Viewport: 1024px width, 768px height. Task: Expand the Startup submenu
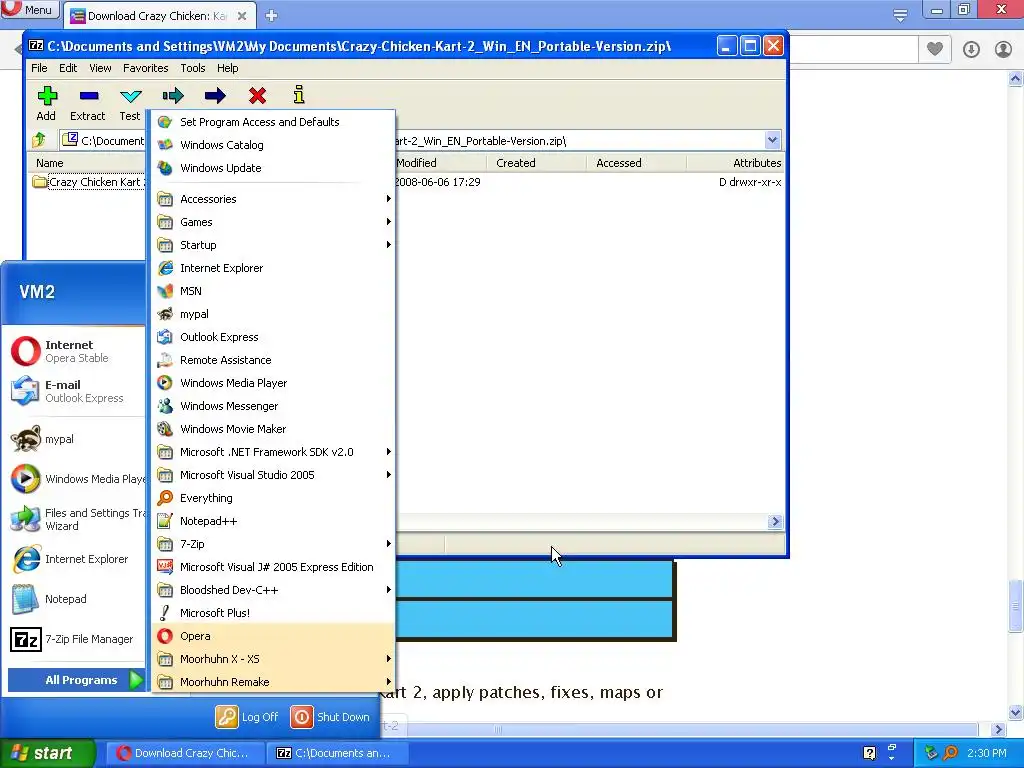point(273,245)
